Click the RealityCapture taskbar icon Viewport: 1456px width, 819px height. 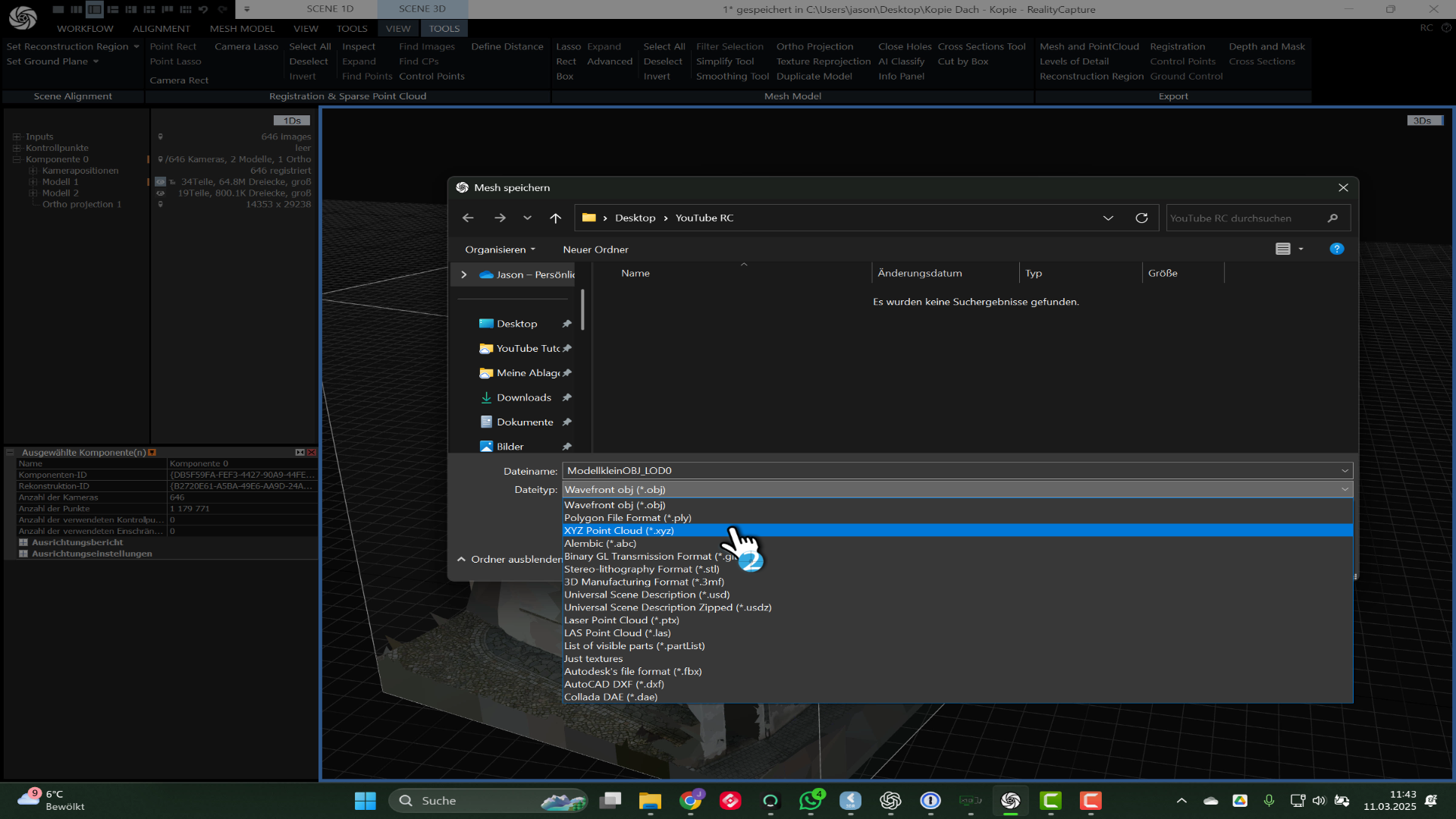click(1010, 801)
